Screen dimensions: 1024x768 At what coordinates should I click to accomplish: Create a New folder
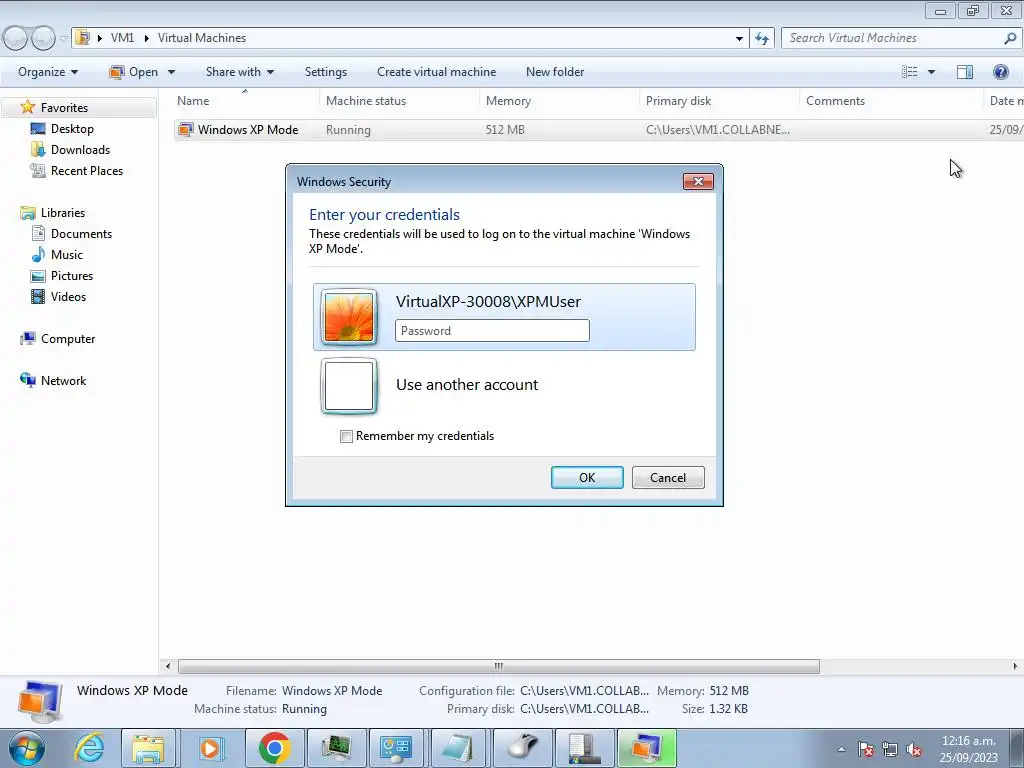[555, 72]
